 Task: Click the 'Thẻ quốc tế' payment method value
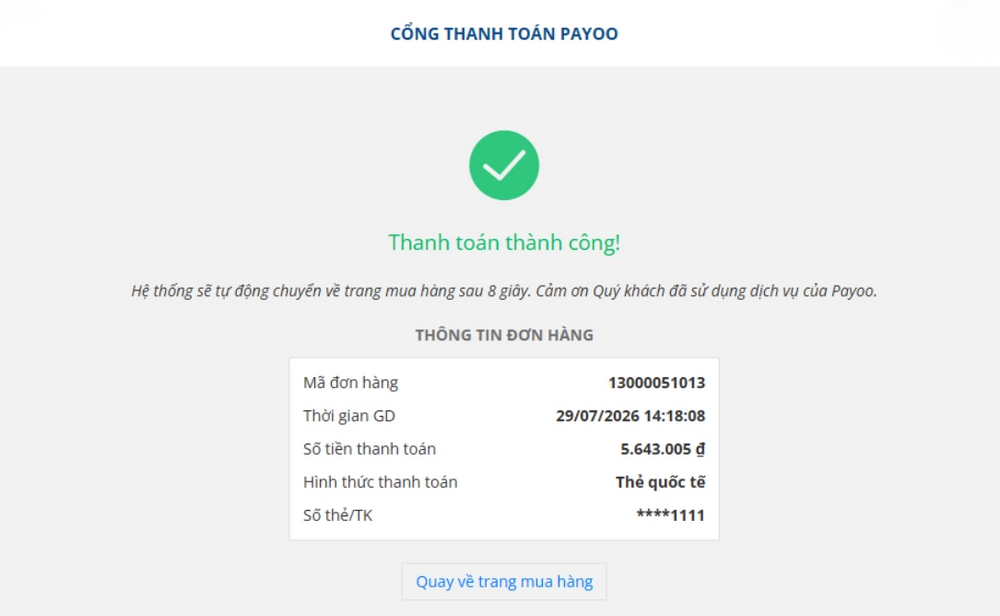[660, 482]
